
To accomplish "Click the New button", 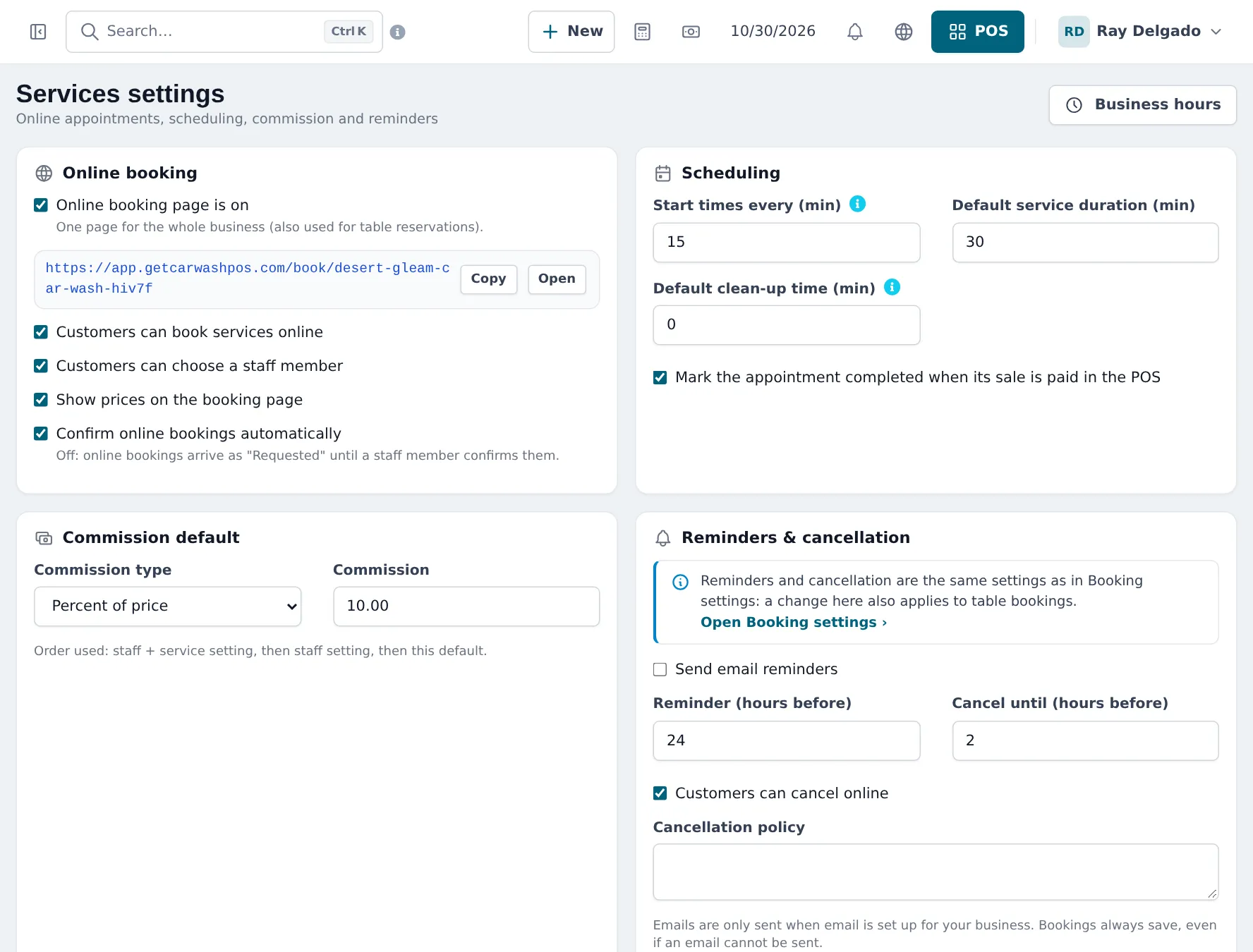I will 571,32.
